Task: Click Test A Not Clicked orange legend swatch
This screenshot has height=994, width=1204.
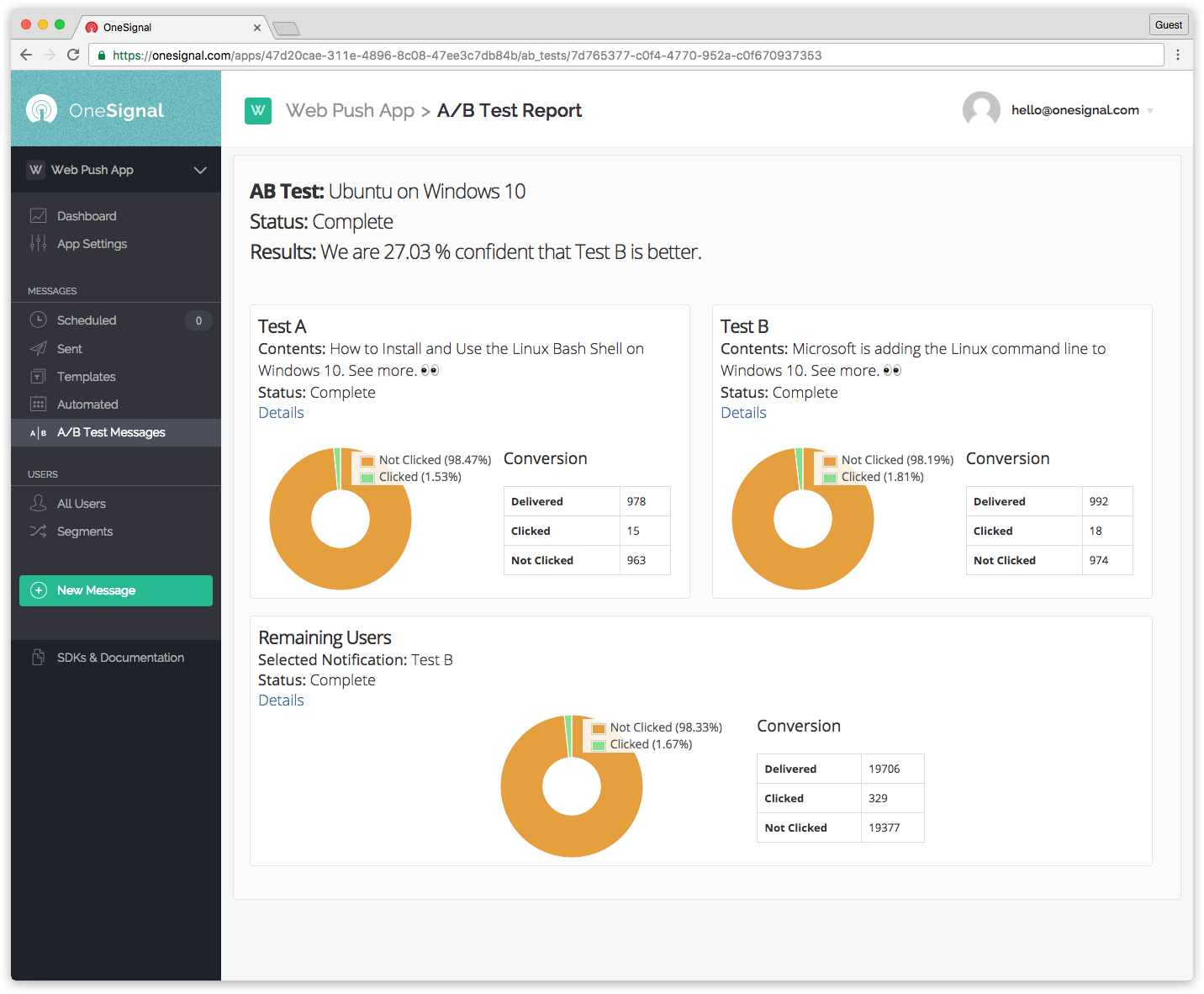Action: point(367,461)
